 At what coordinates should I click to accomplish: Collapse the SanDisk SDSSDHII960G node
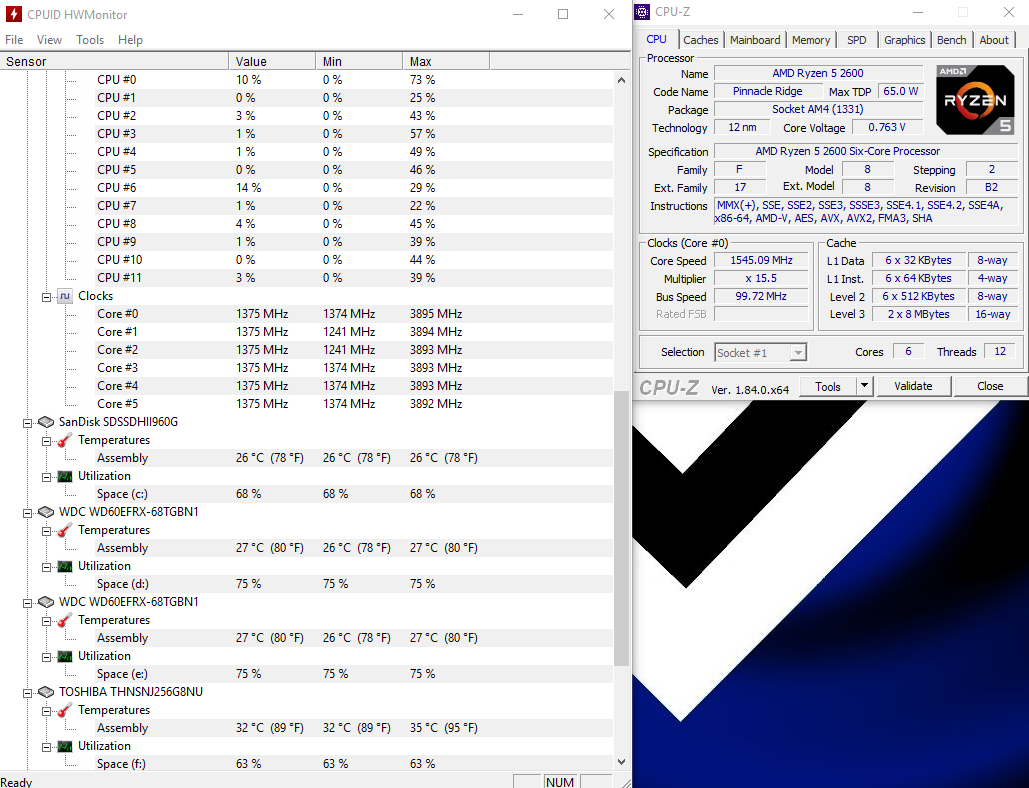[27, 423]
